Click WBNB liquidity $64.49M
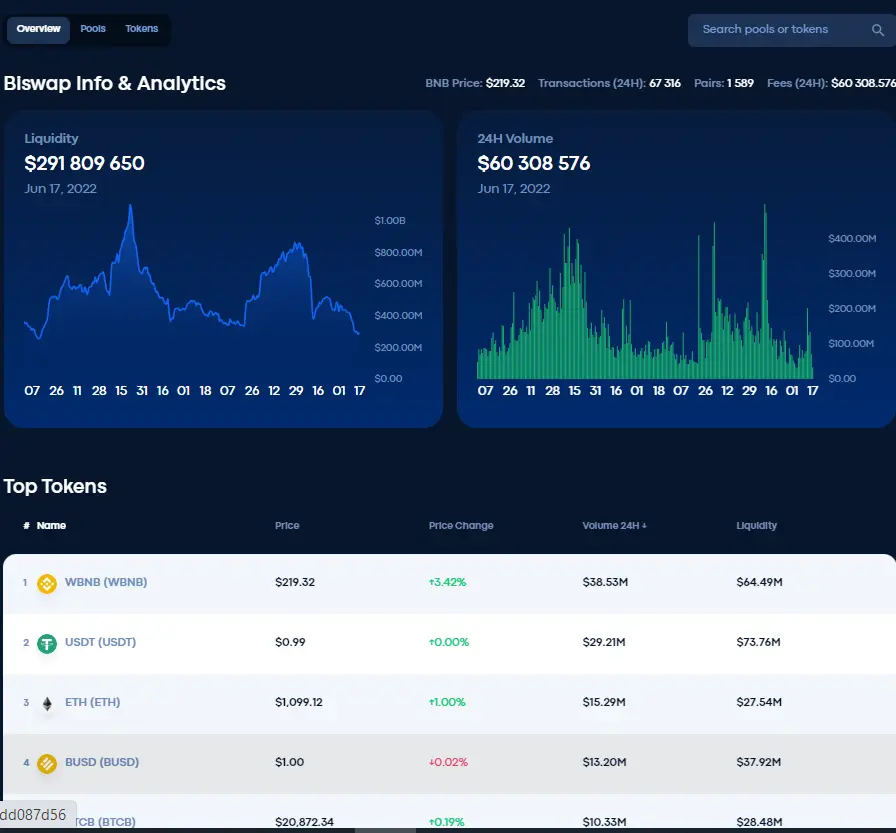Image resolution: width=896 pixels, height=833 pixels. [759, 582]
